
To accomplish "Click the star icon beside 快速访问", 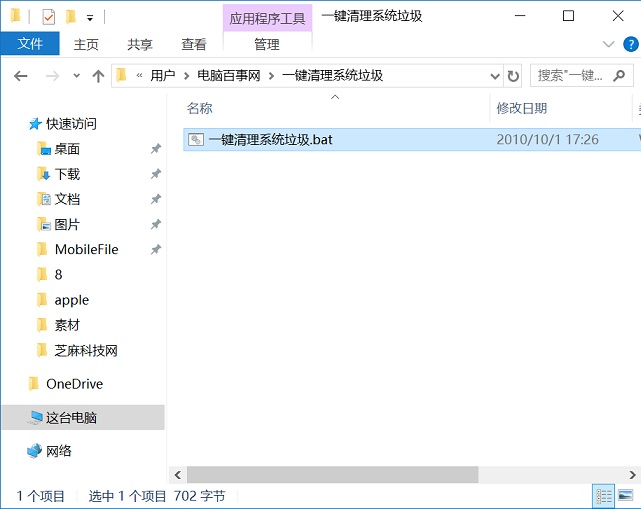I will 35,123.
